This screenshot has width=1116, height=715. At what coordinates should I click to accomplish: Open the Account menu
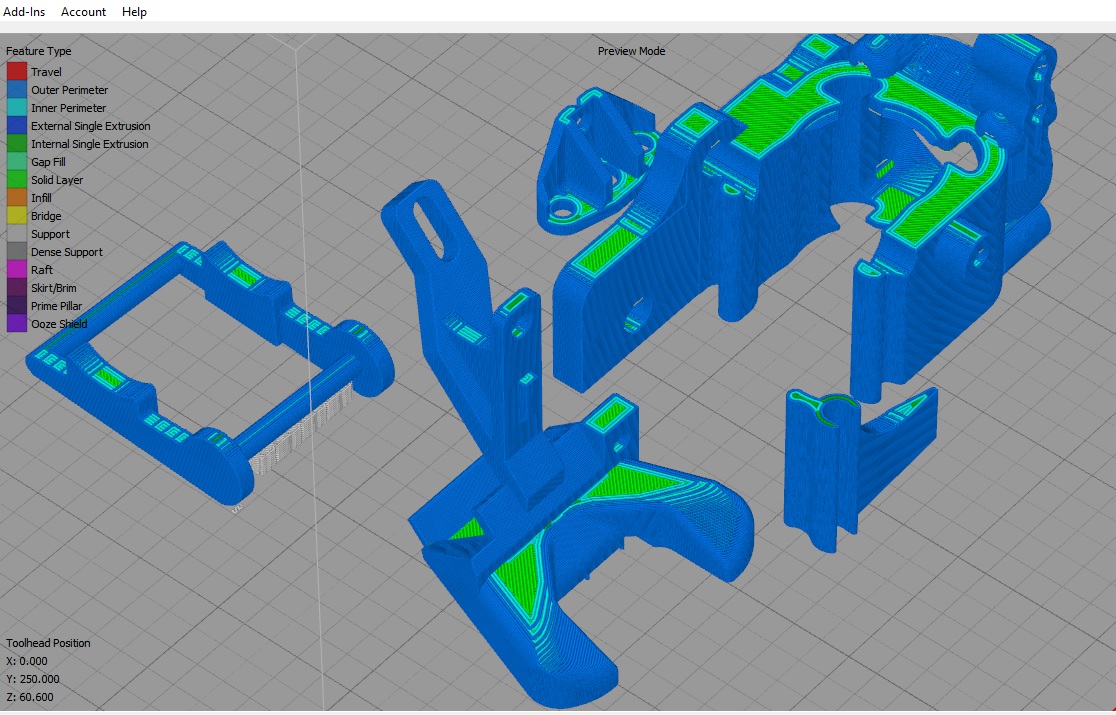tap(83, 11)
